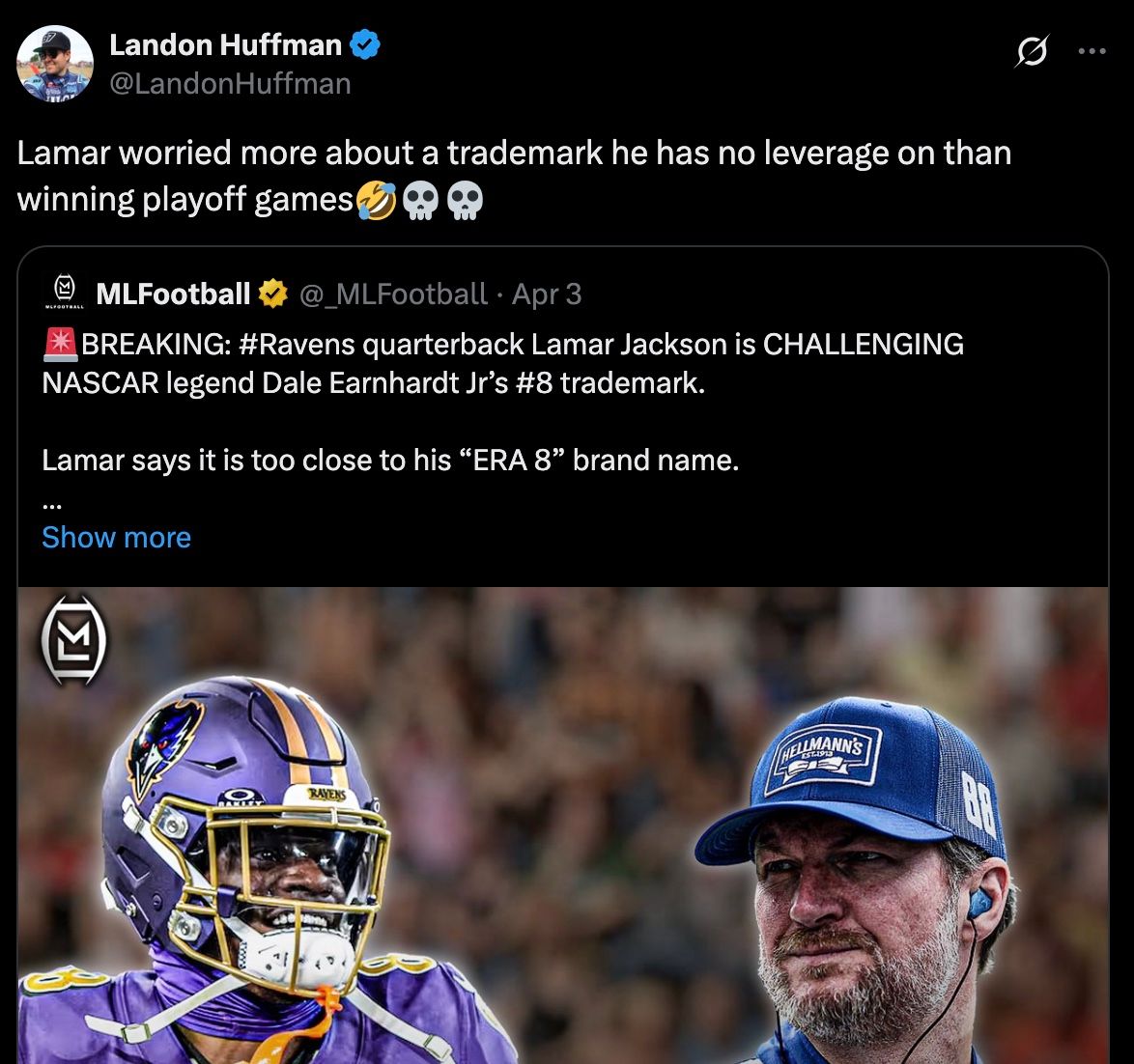Open the three-dot more options menu
Screen dimensions: 1134x1064
click(1091, 51)
